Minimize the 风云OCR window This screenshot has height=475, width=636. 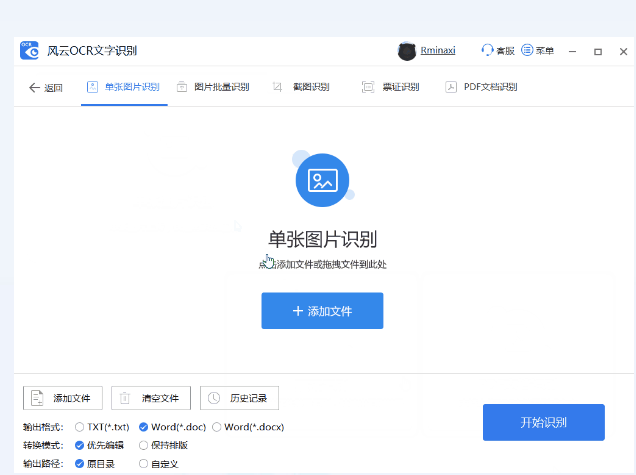pyautogui.click(x=572, y=52)
